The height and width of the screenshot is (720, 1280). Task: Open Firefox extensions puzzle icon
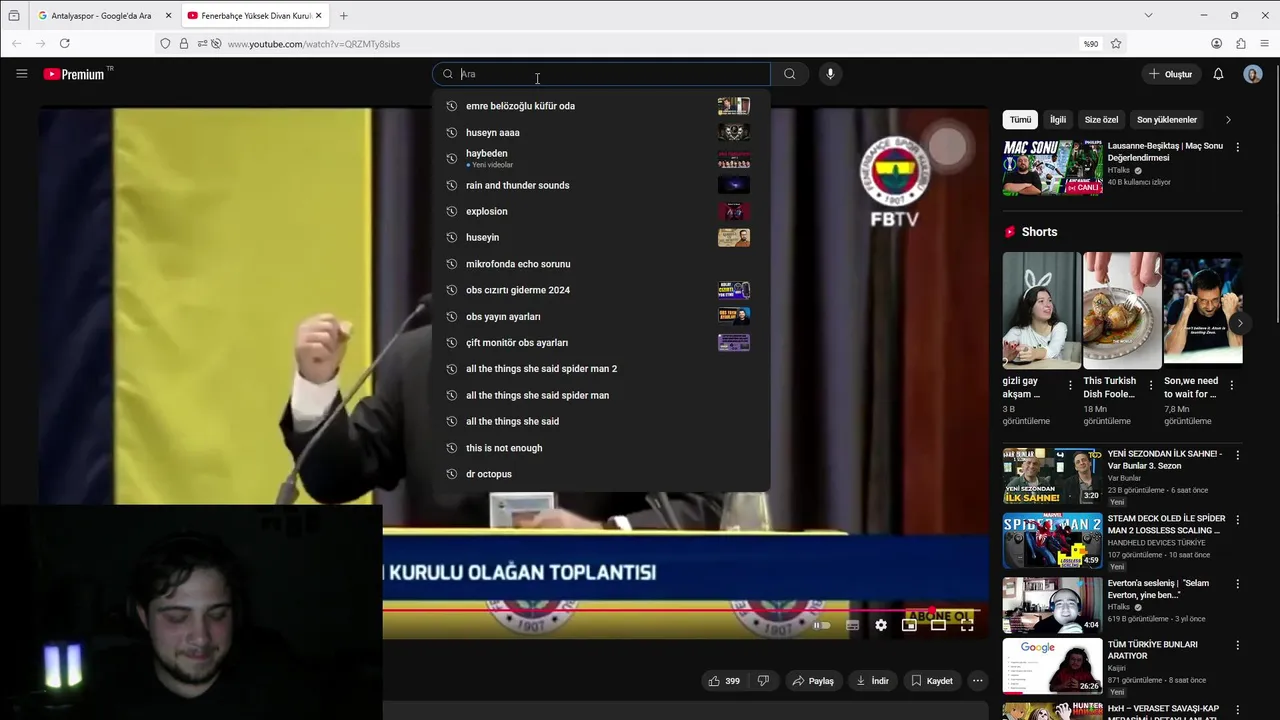tap(1241, 43)
